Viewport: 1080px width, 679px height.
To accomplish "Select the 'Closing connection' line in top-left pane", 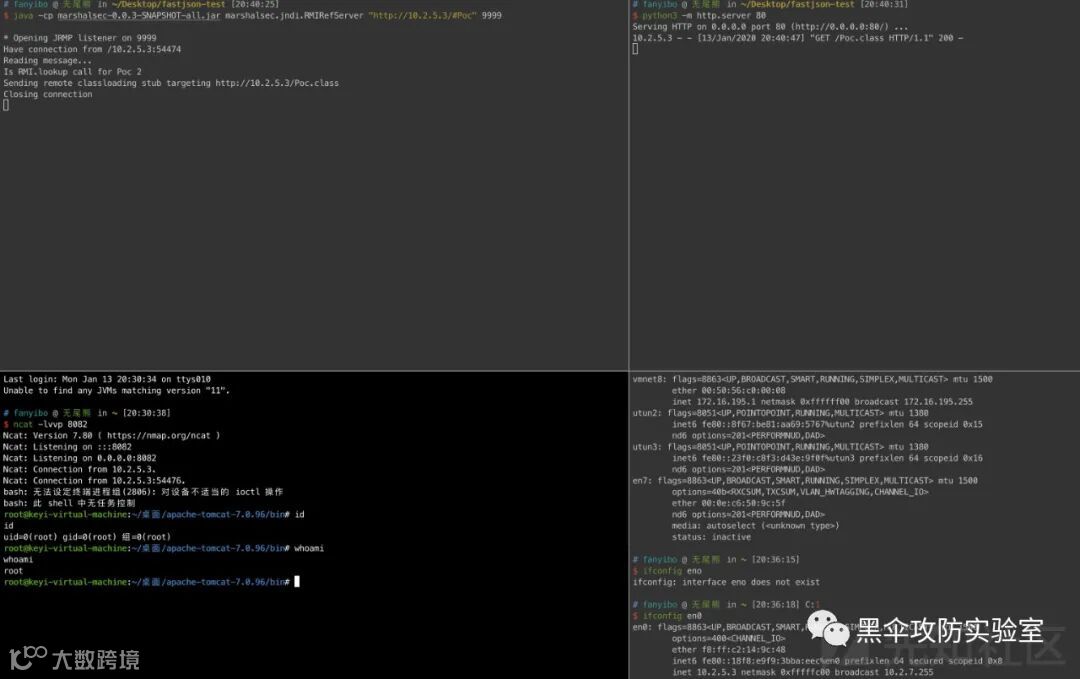I will [x=48, y=94].
